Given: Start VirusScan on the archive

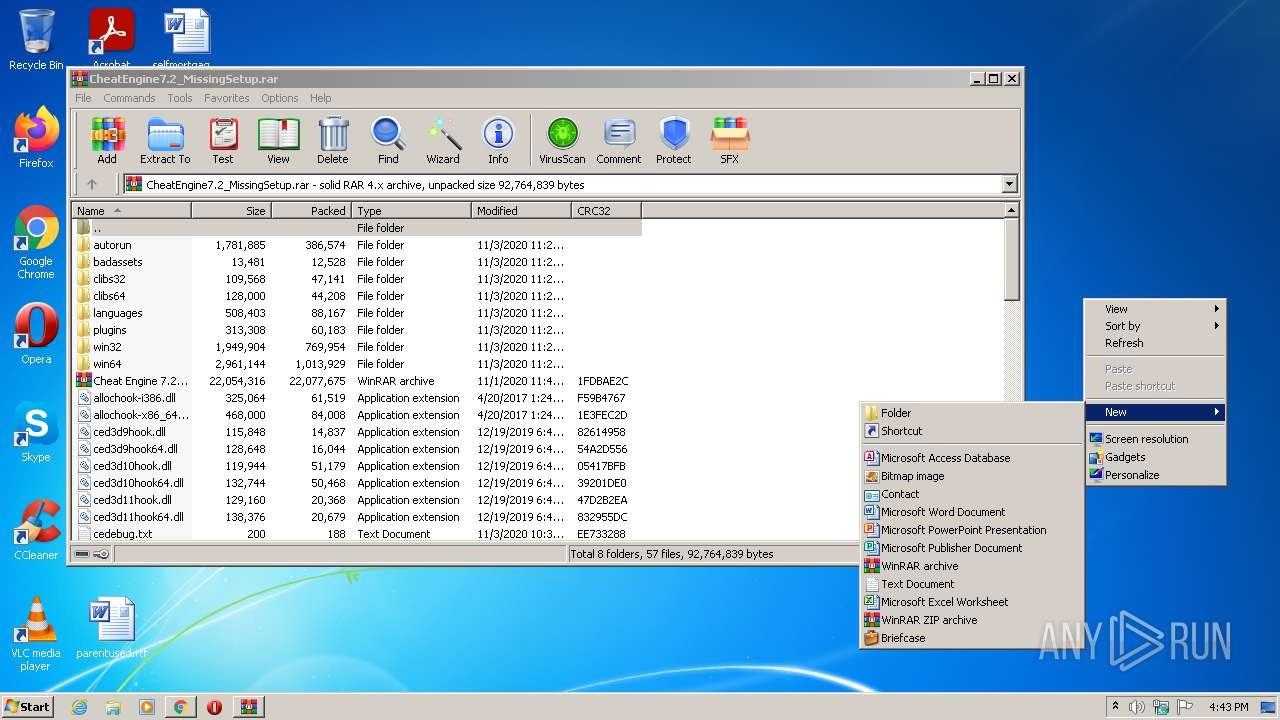Looking at the screenshot, I should coord(562,140).
